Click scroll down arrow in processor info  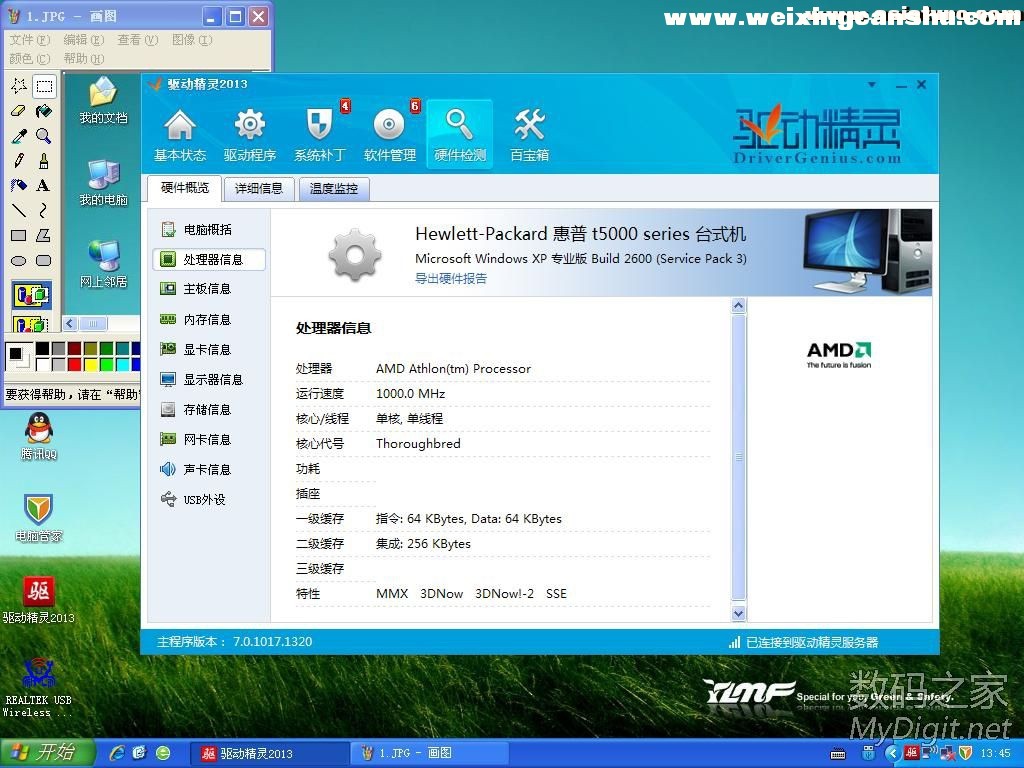739,613
